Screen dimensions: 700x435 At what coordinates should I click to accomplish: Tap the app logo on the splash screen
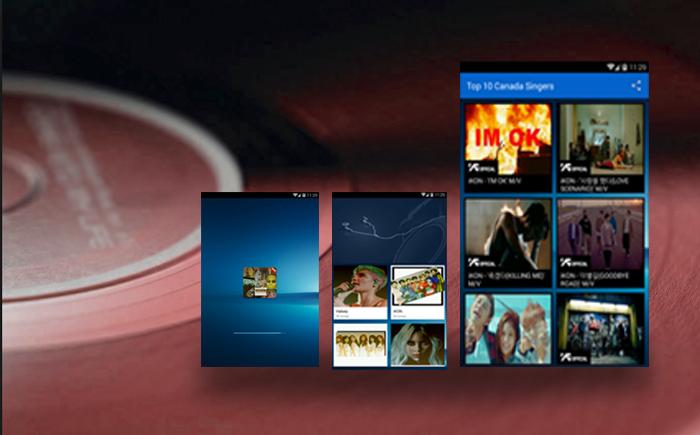coord(260,283)
